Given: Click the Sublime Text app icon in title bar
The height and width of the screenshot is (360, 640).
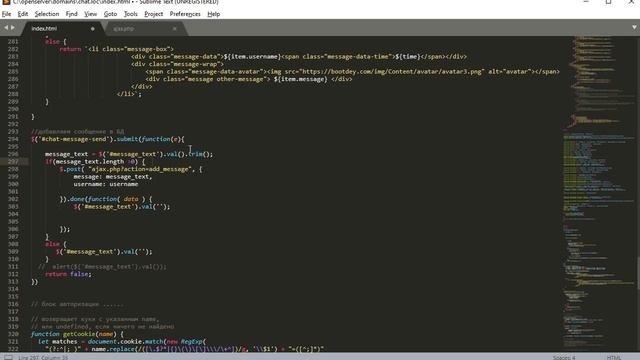Looking at the screenshot, I should pos(6,2).
